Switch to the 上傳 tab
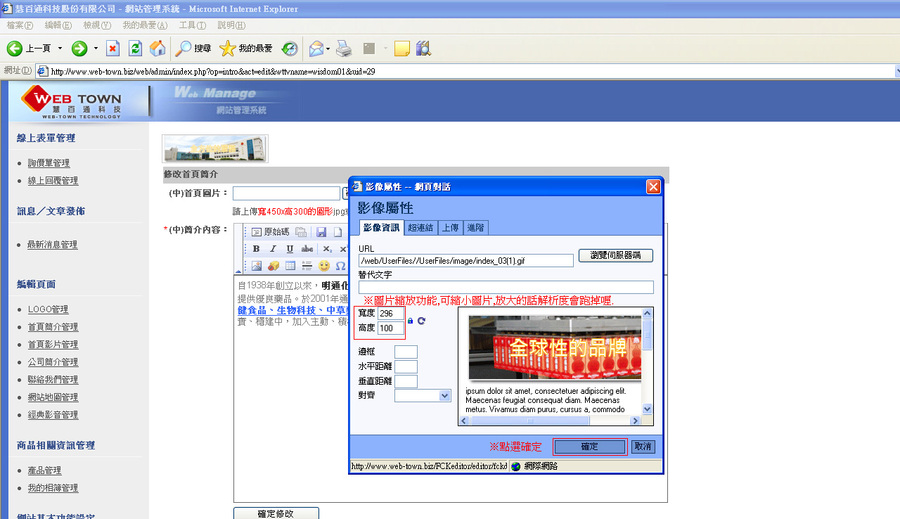 click(x=450, y=228)
